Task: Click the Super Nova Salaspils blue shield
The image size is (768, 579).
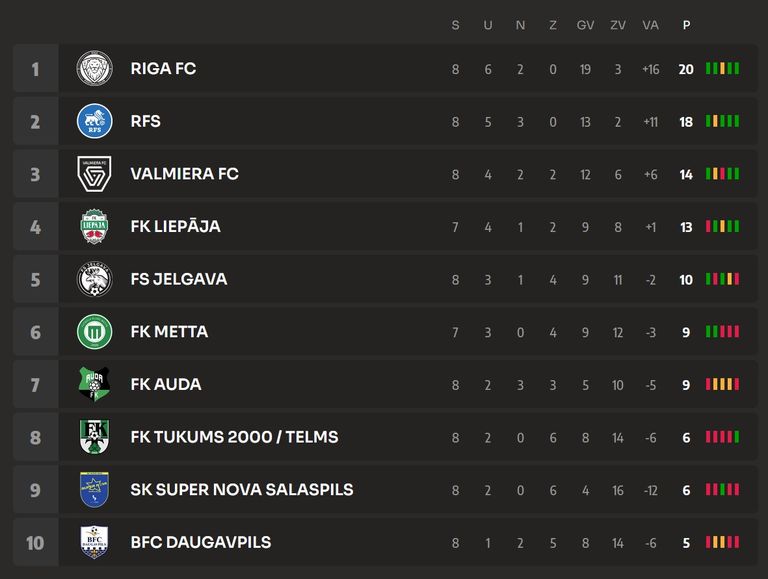Action: click(95, 490)
